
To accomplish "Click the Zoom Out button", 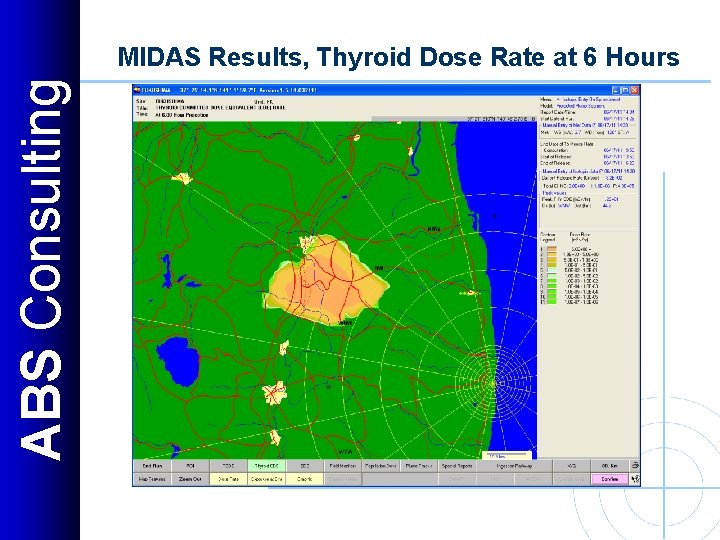I will [x=190, y=479].
